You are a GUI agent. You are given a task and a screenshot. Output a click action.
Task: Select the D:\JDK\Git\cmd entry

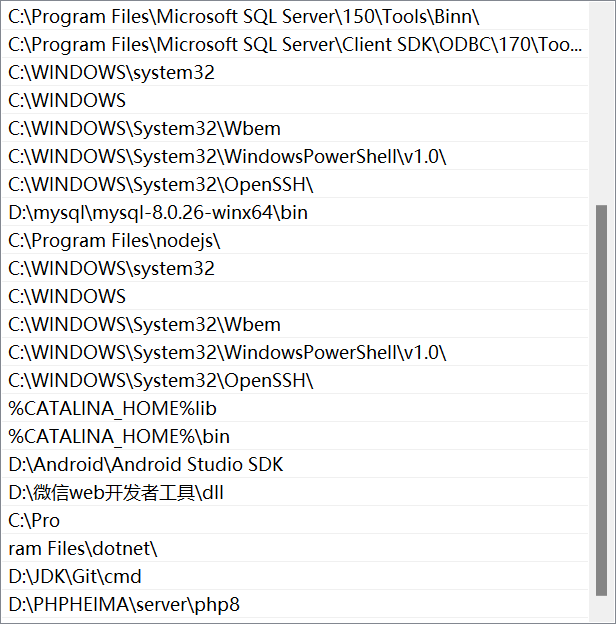coord(295,576)
